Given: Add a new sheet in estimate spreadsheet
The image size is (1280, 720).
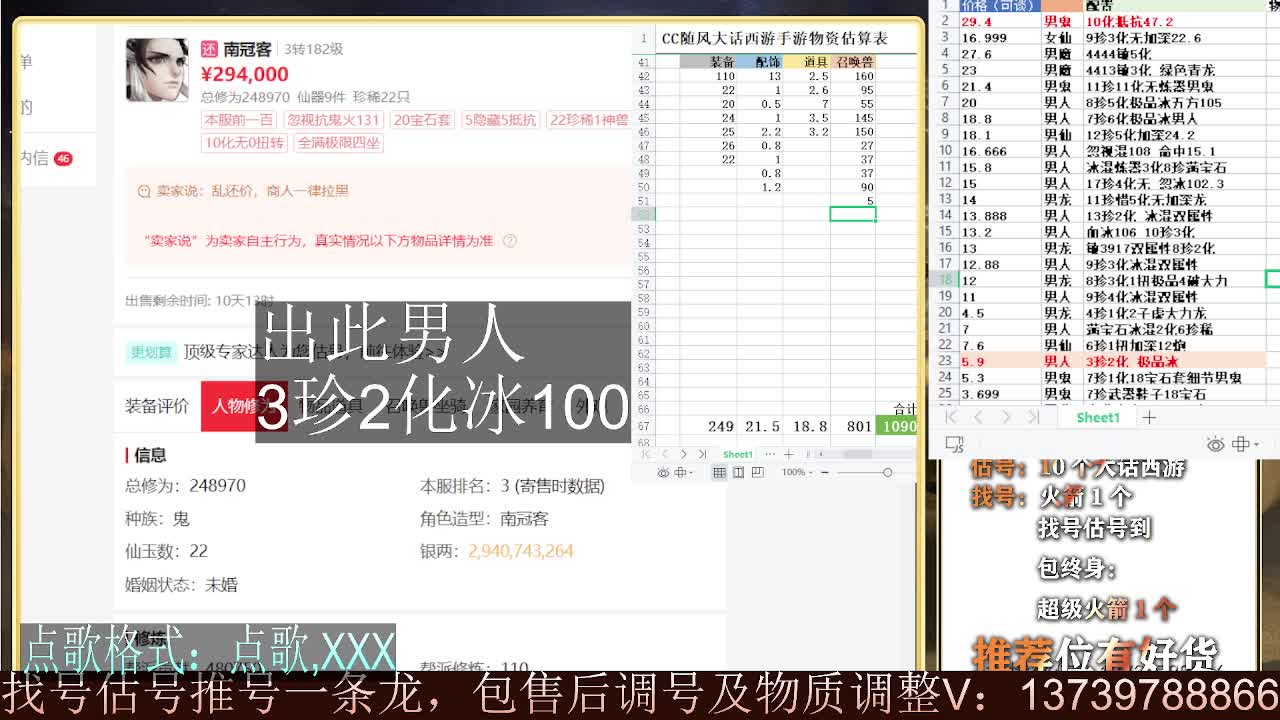Looking at the screenshot, I should tap(789, 454).
